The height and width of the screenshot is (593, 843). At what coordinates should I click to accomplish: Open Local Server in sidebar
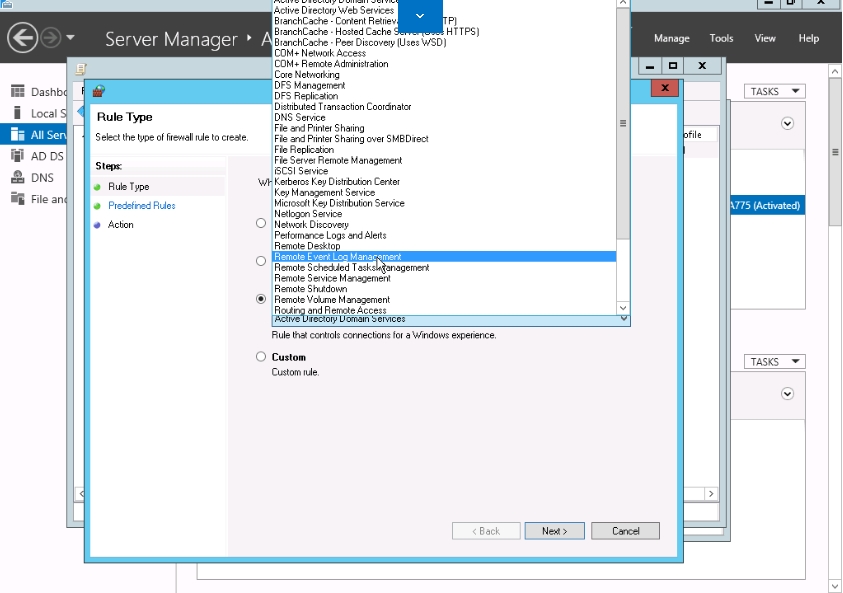click(x=39, y=113)
